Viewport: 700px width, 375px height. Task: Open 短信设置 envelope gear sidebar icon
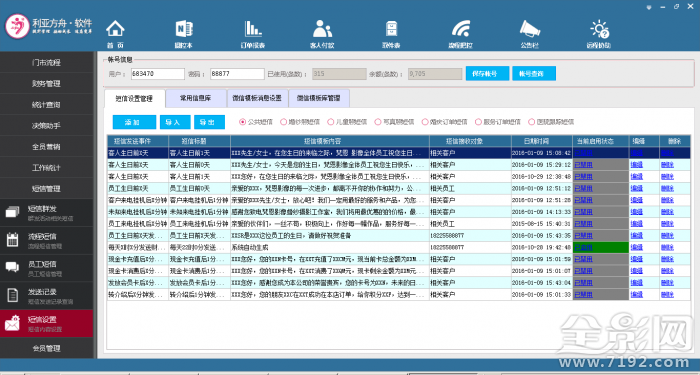coord(12,323)
